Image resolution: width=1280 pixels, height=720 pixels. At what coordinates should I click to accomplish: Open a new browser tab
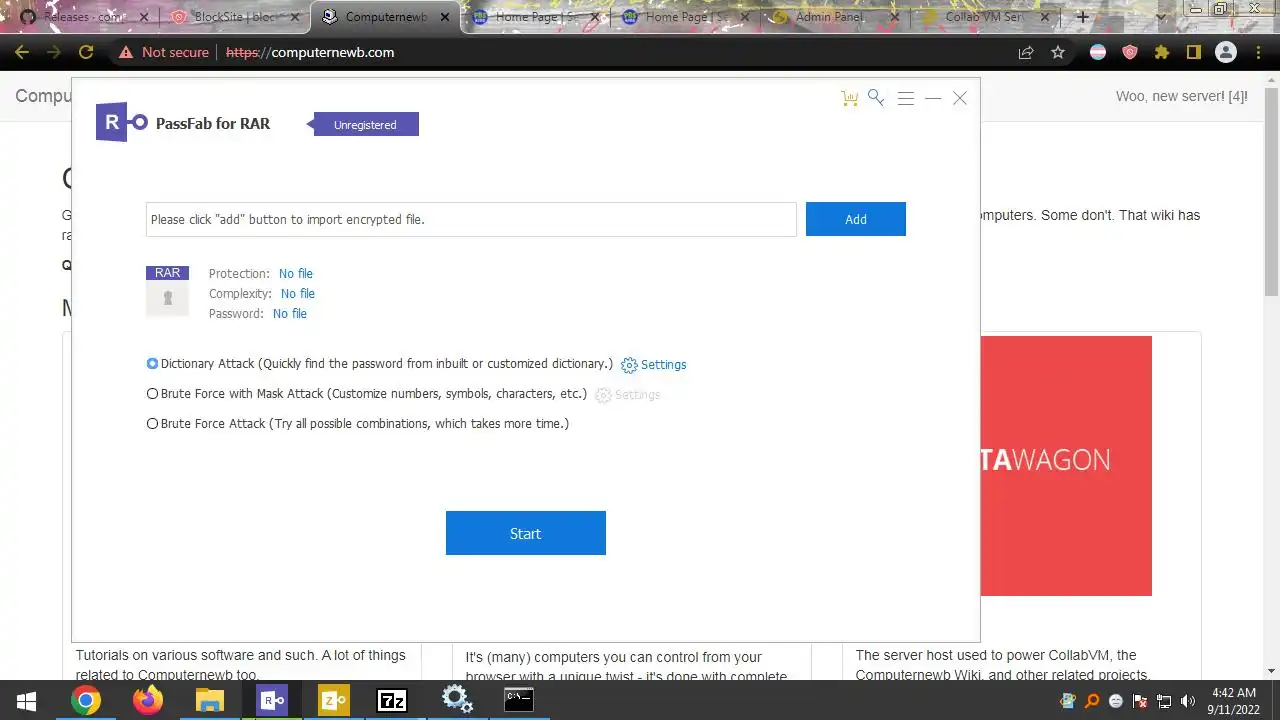[1082, 17]
